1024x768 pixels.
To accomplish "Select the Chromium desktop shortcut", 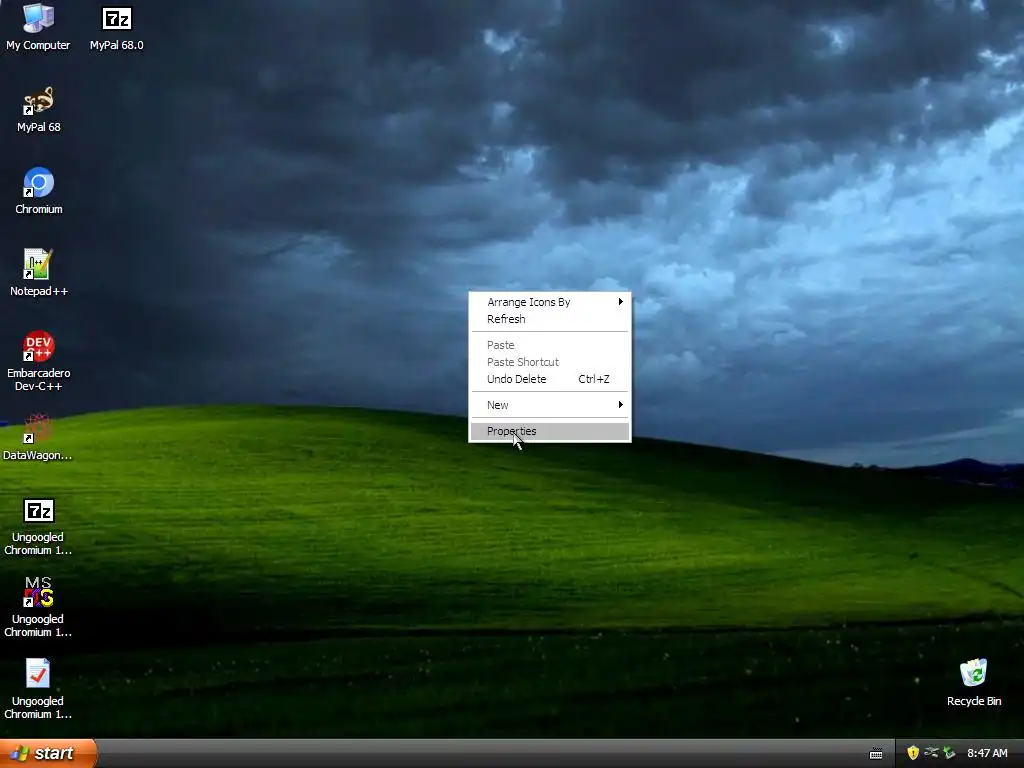I will [39, 191].
